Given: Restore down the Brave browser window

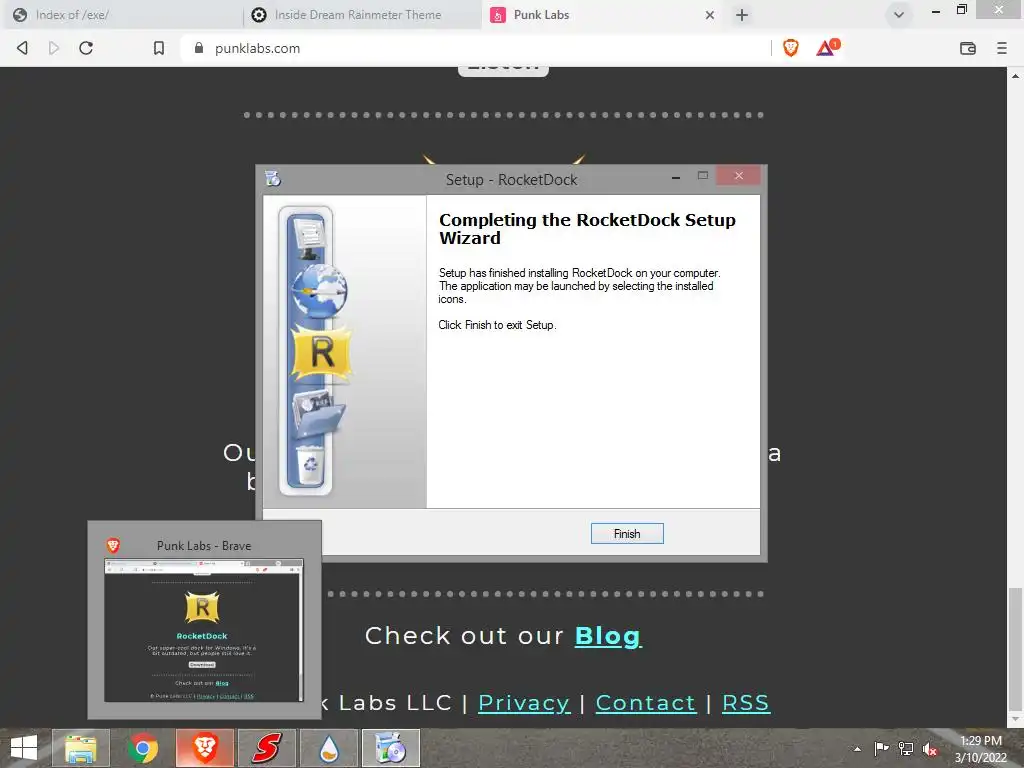Looking at the screenshot, I should 961,10.
